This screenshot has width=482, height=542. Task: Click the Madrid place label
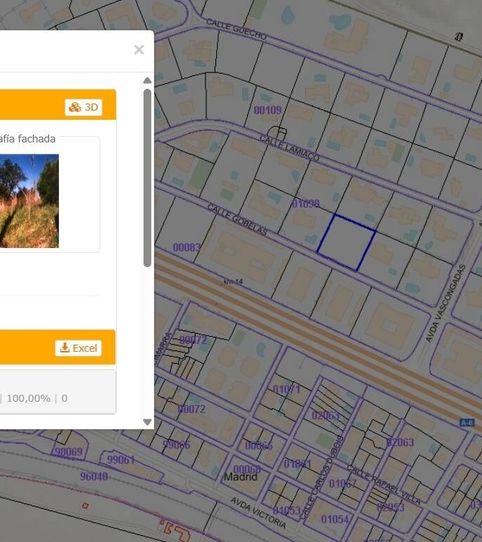click(241, 477)
